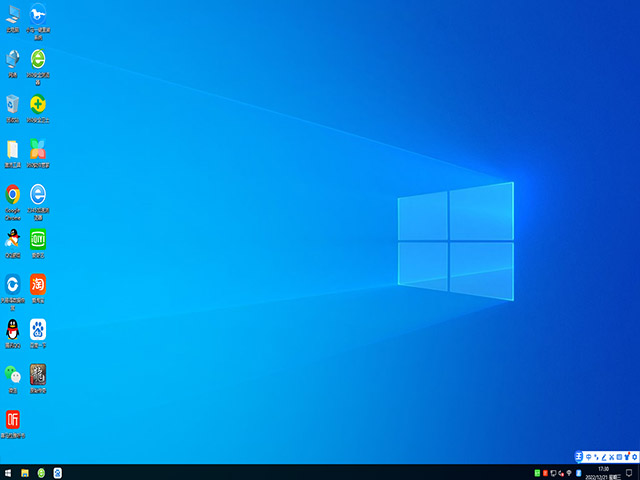Launch the green 360 browser in the taskbar
Screen dimensions: 640x480
coord(41,473)
